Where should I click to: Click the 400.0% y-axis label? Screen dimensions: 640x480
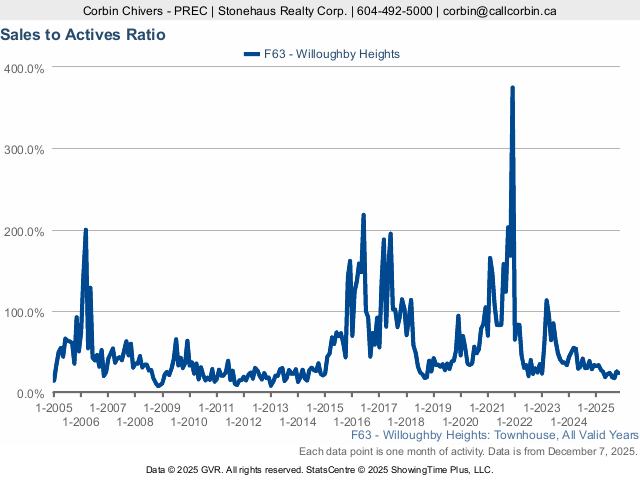pos(23,68)
